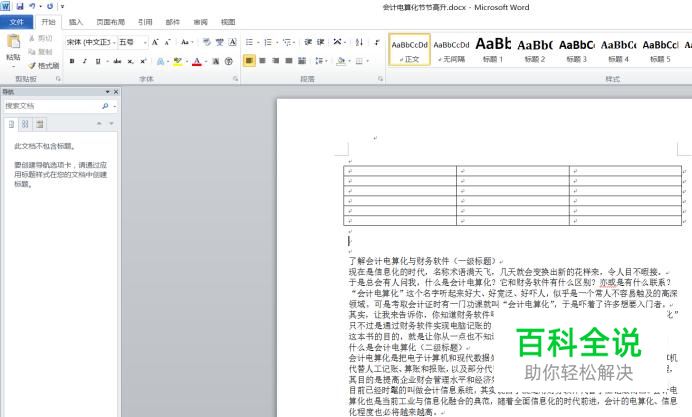The image size is (692, 417).
Task: Toggle Strikethrough (abc) formatting
Action: tap(117, 61)
